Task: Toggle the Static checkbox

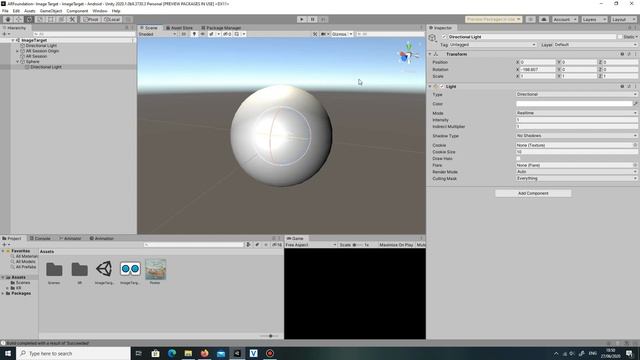Action: [620, 37]
